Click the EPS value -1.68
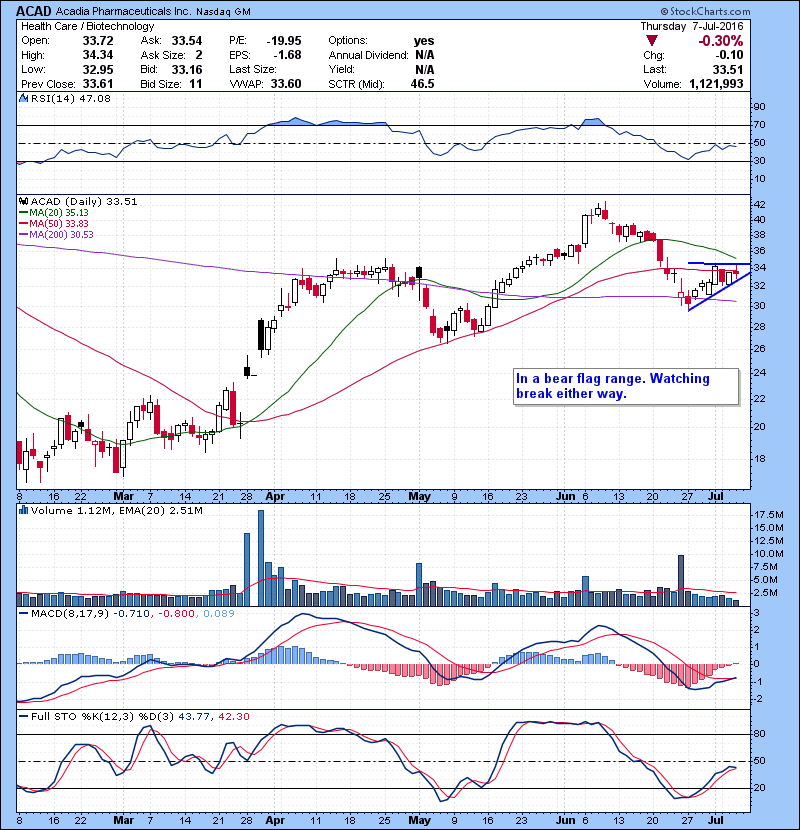The height and width of the screenshot is (830, 800). (x=287, y=55)
